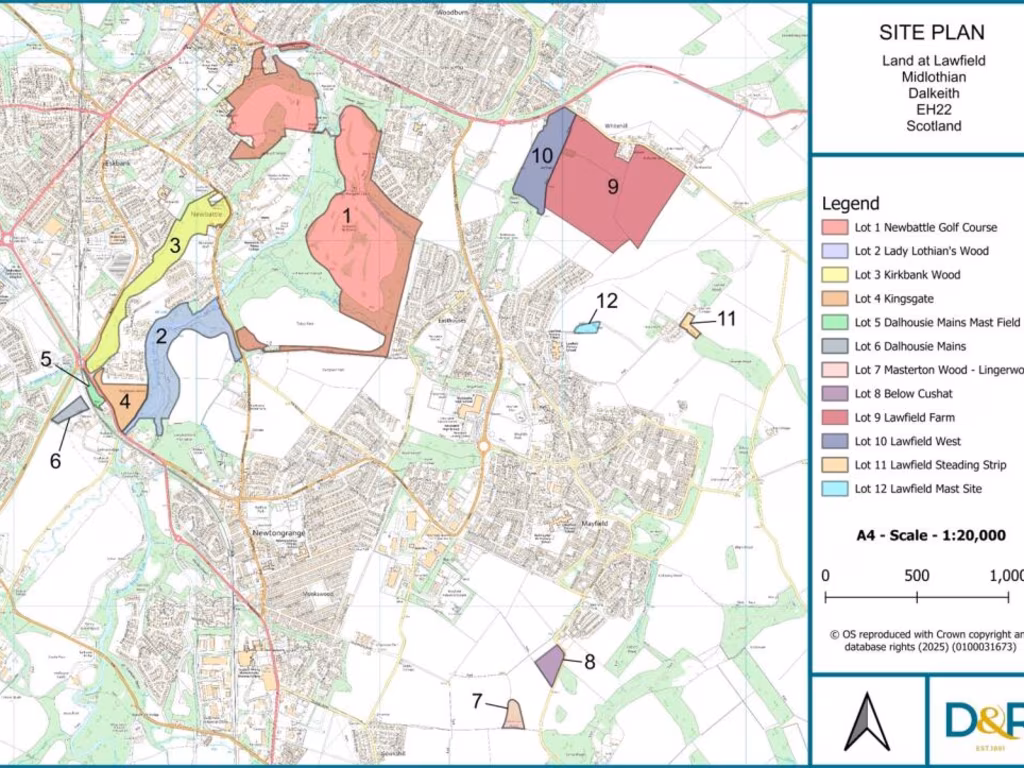
Task: Click the Lot 5 Dalhousie Mains Mast Field swatch
Action: (834, 323)
